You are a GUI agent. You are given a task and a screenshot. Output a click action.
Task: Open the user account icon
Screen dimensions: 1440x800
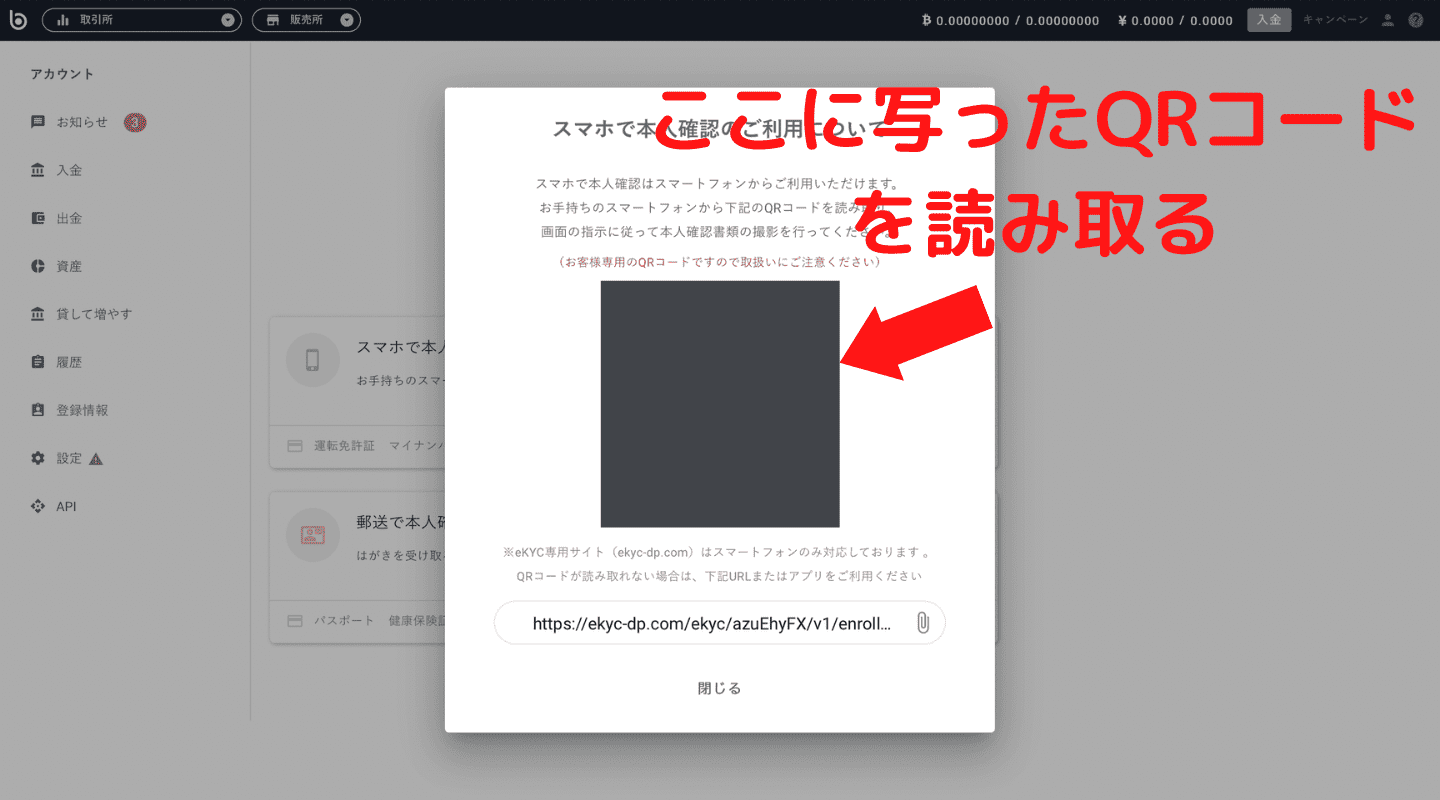point(1387,20)
